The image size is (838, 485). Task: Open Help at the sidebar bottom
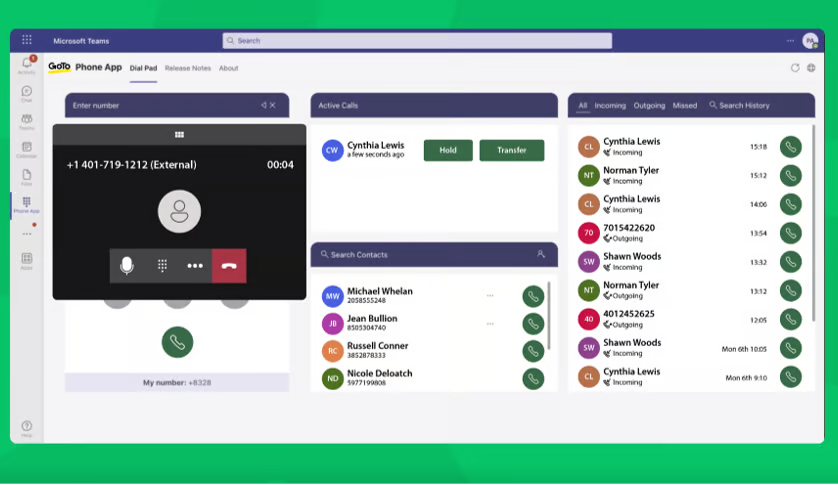pyautogui.click(x=27, y=428)
